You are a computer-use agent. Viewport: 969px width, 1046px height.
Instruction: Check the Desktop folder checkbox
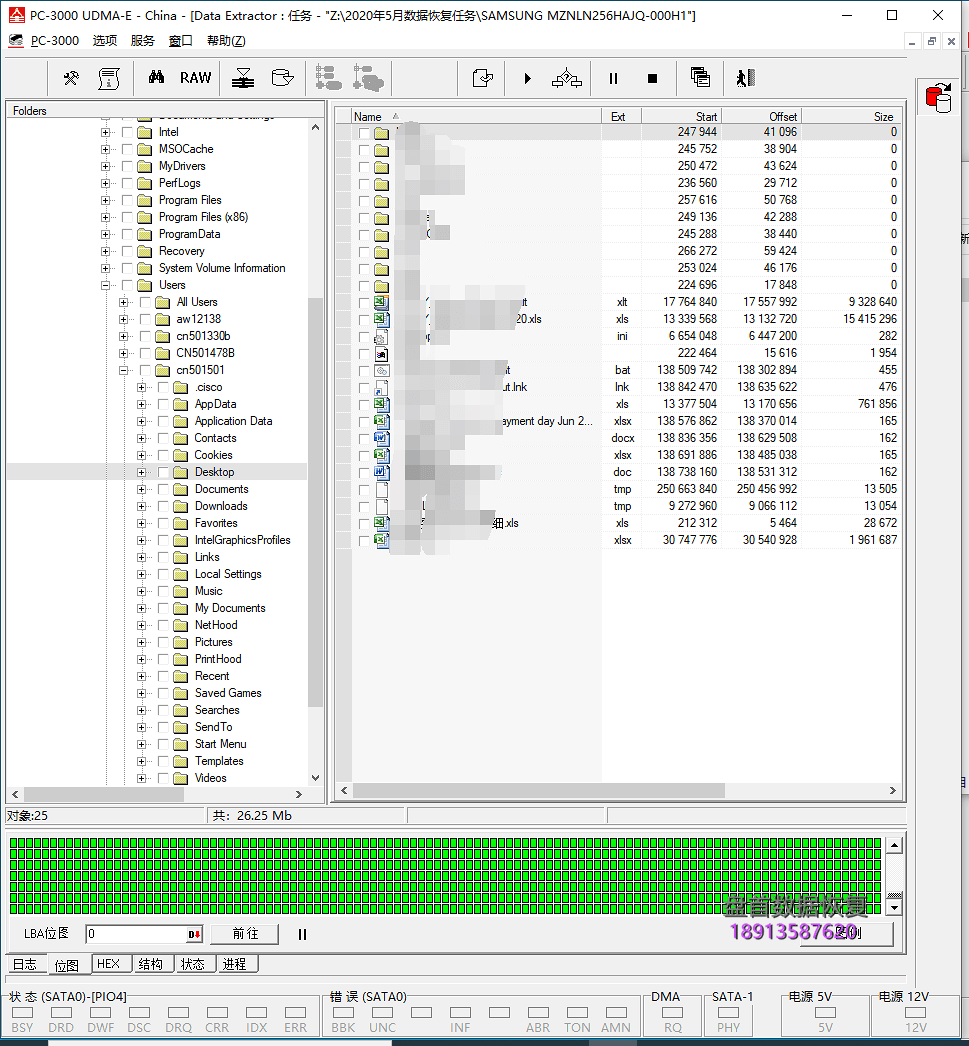[x=163, y=472]
